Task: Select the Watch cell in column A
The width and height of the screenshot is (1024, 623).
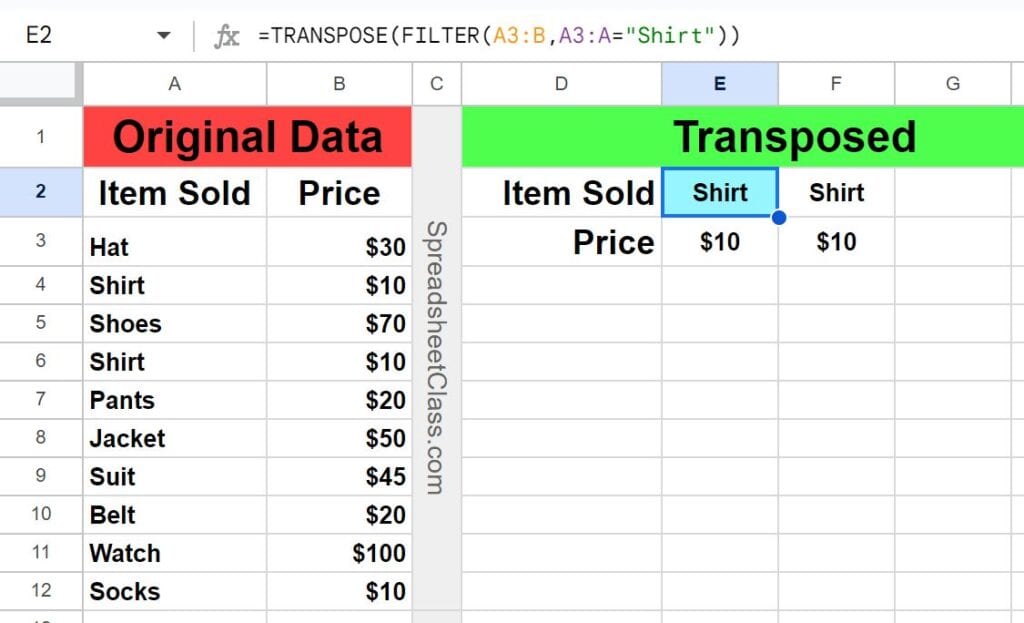Action: [174, 553]
